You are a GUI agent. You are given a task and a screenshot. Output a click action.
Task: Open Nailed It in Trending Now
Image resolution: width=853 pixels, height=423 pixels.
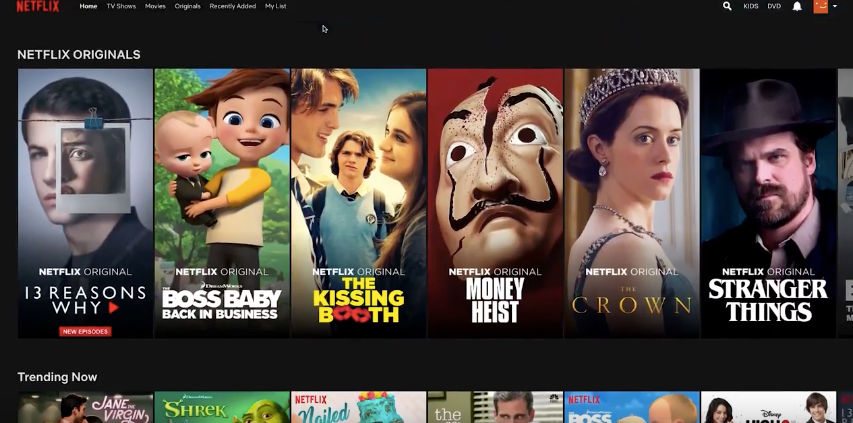[358, 407]
